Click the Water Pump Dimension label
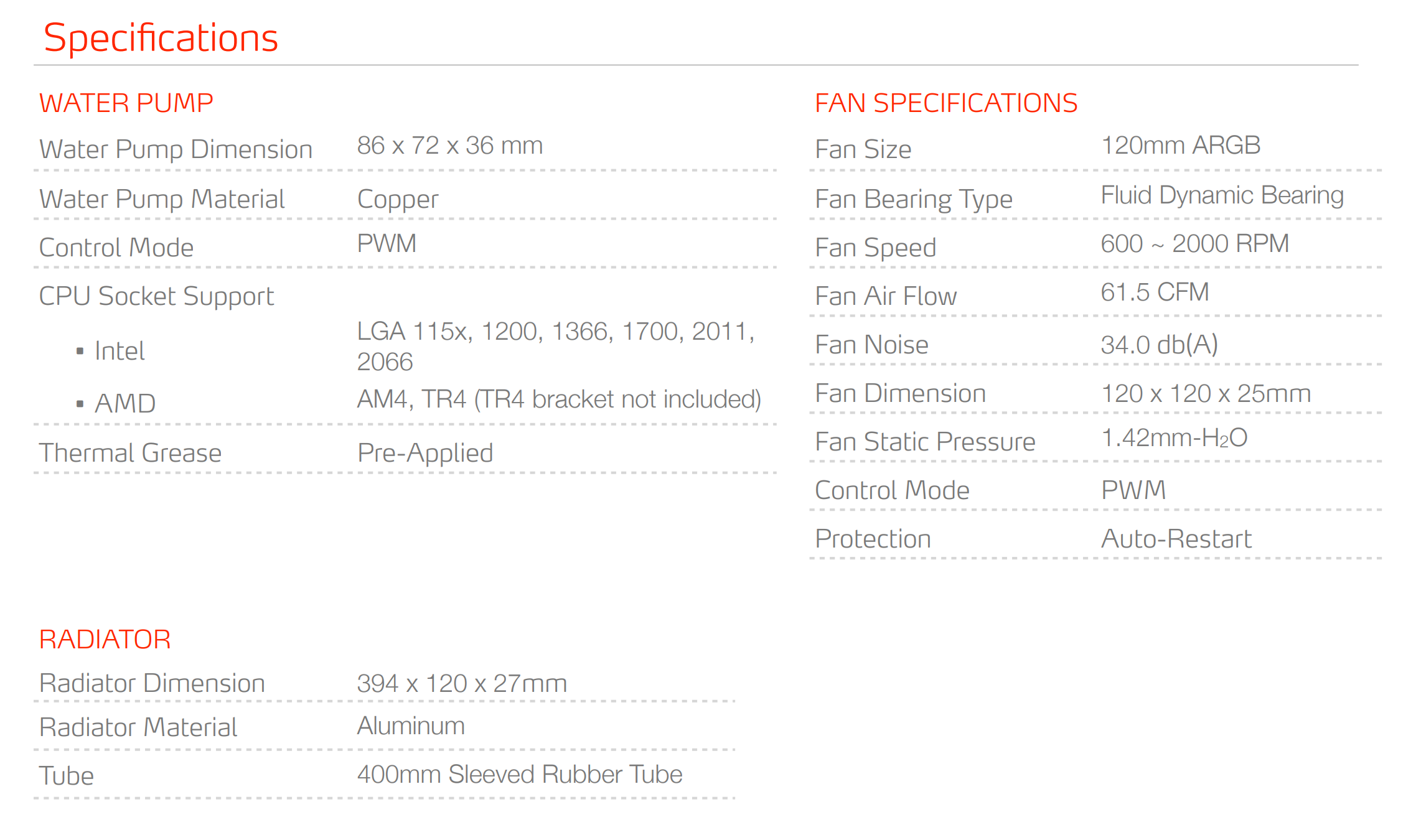Image resolution: width=1421 pixels, height=840 pixels. tap(176, 149)
